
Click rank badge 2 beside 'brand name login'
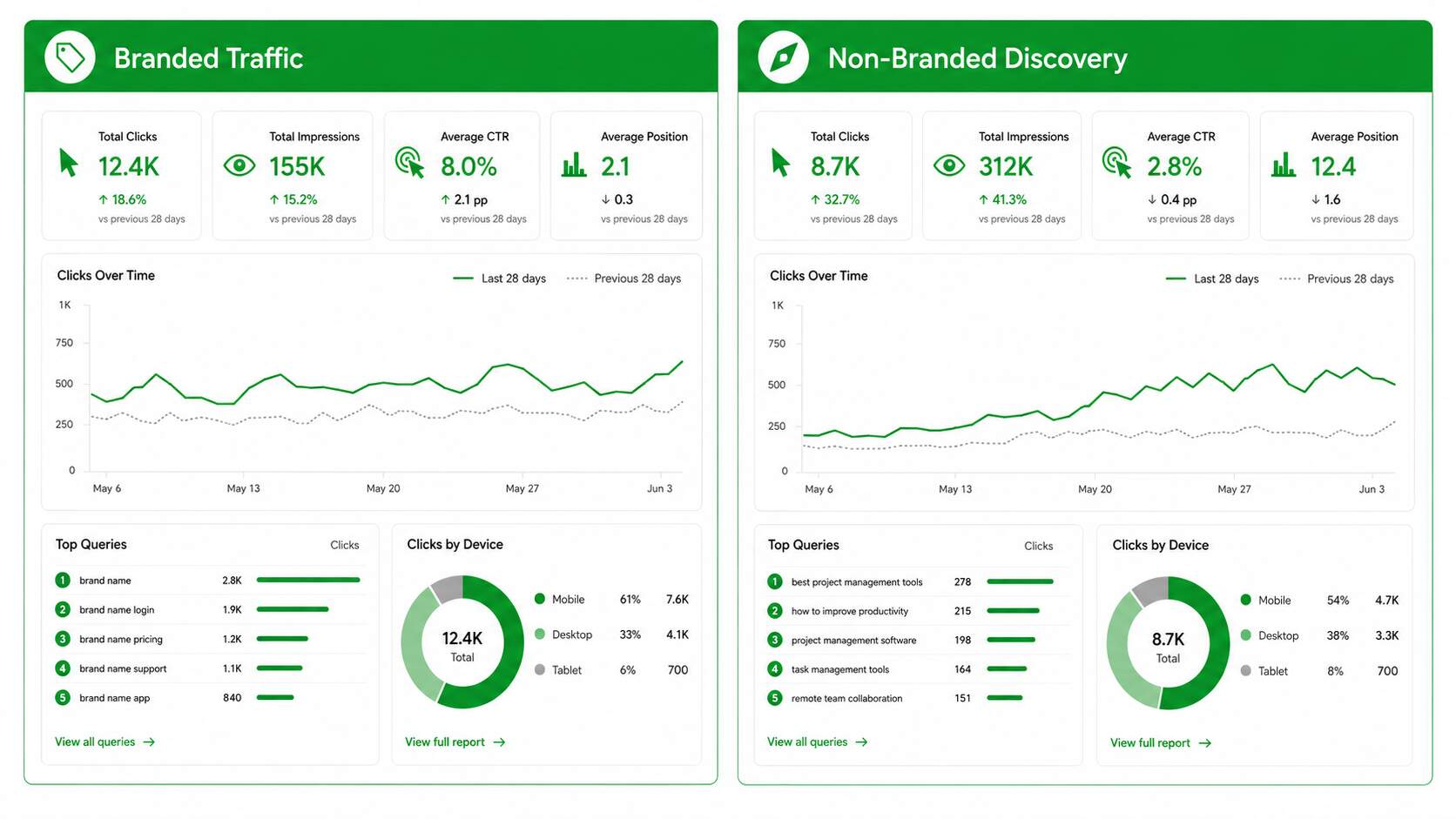point(63,609)
